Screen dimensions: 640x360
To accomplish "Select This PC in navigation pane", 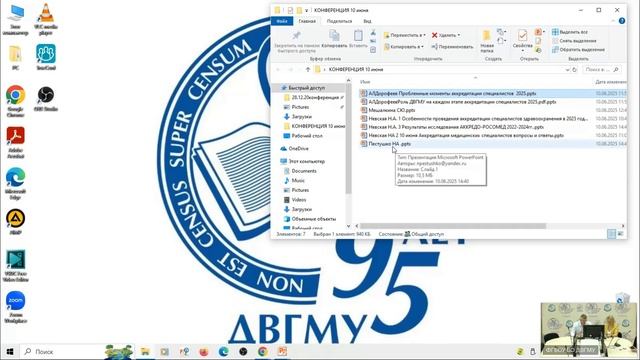I will tap(307, 161).
